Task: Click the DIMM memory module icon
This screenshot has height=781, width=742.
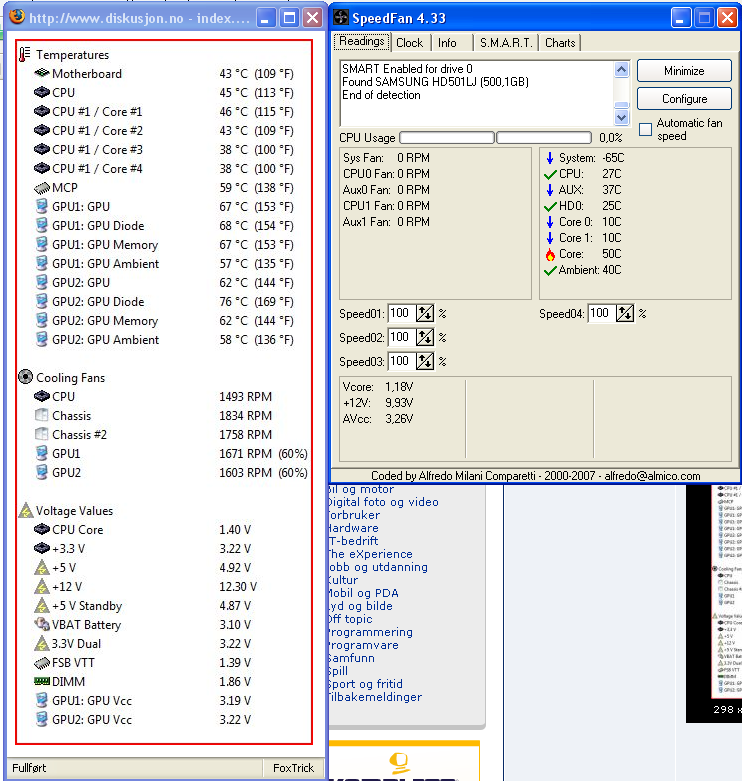Action: click(42, 681)
